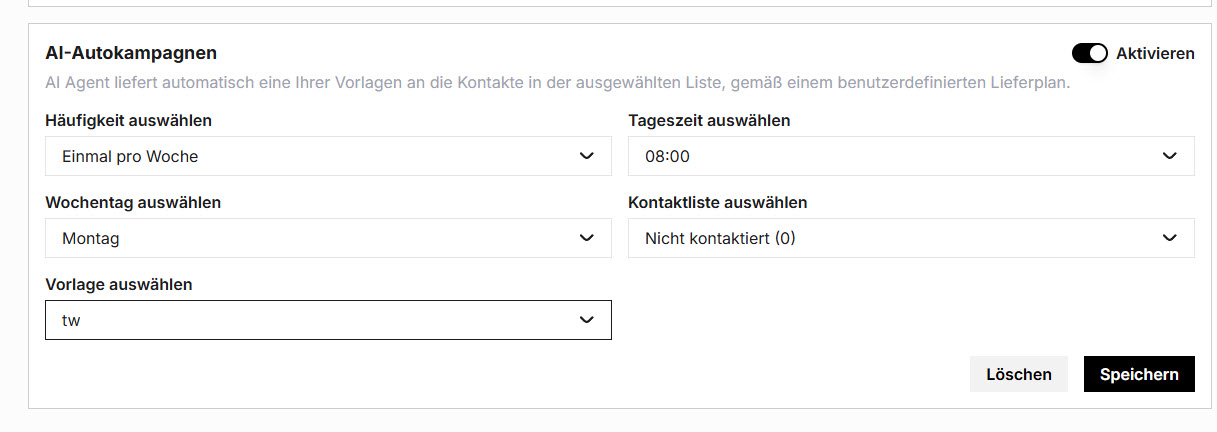Expand the weekday dropdown set to Montag
This screenshot has height=432, width=1217.
(x=310, y=238)
